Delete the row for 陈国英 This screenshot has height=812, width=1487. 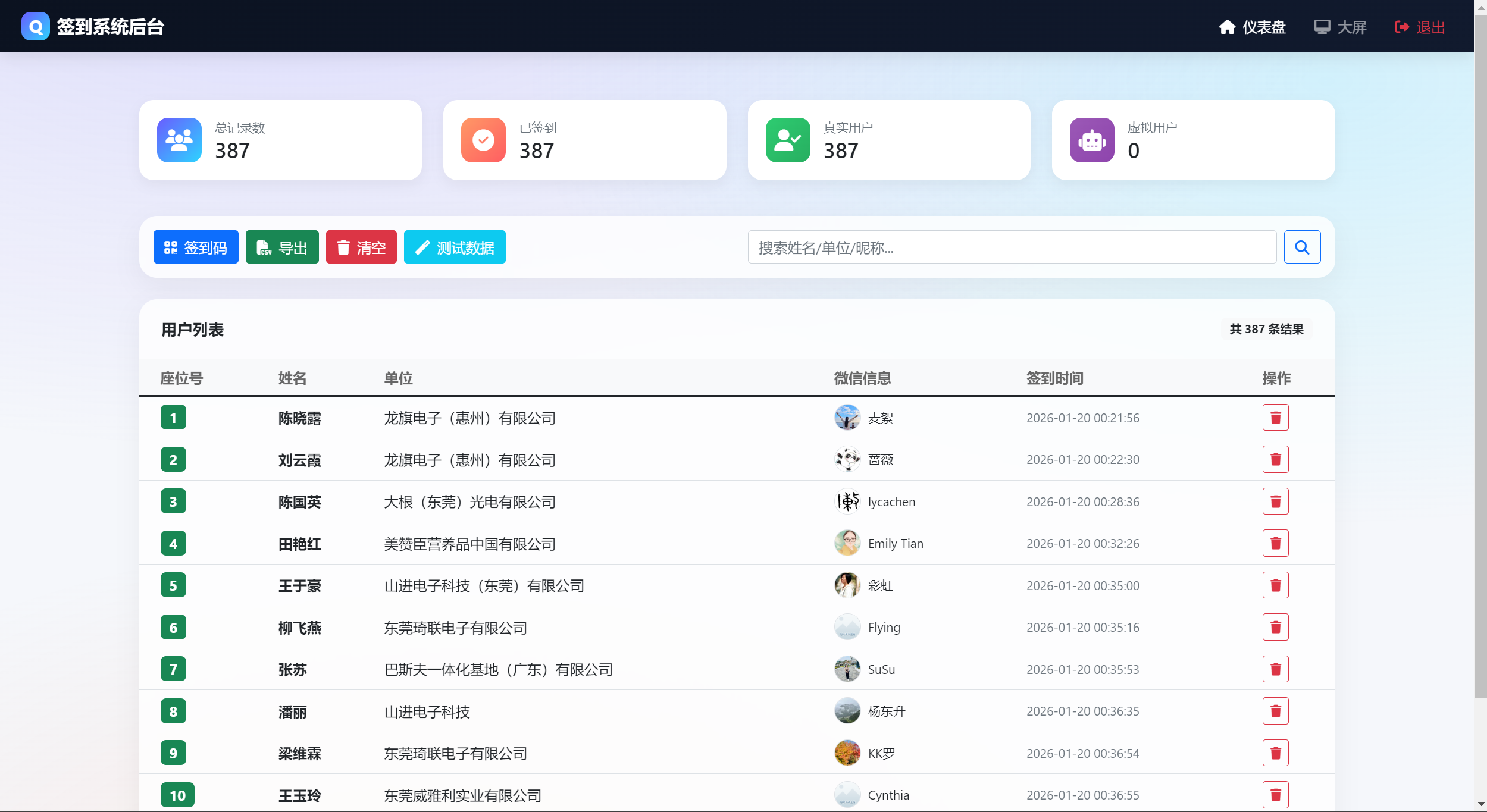[x=1275, y=501]
